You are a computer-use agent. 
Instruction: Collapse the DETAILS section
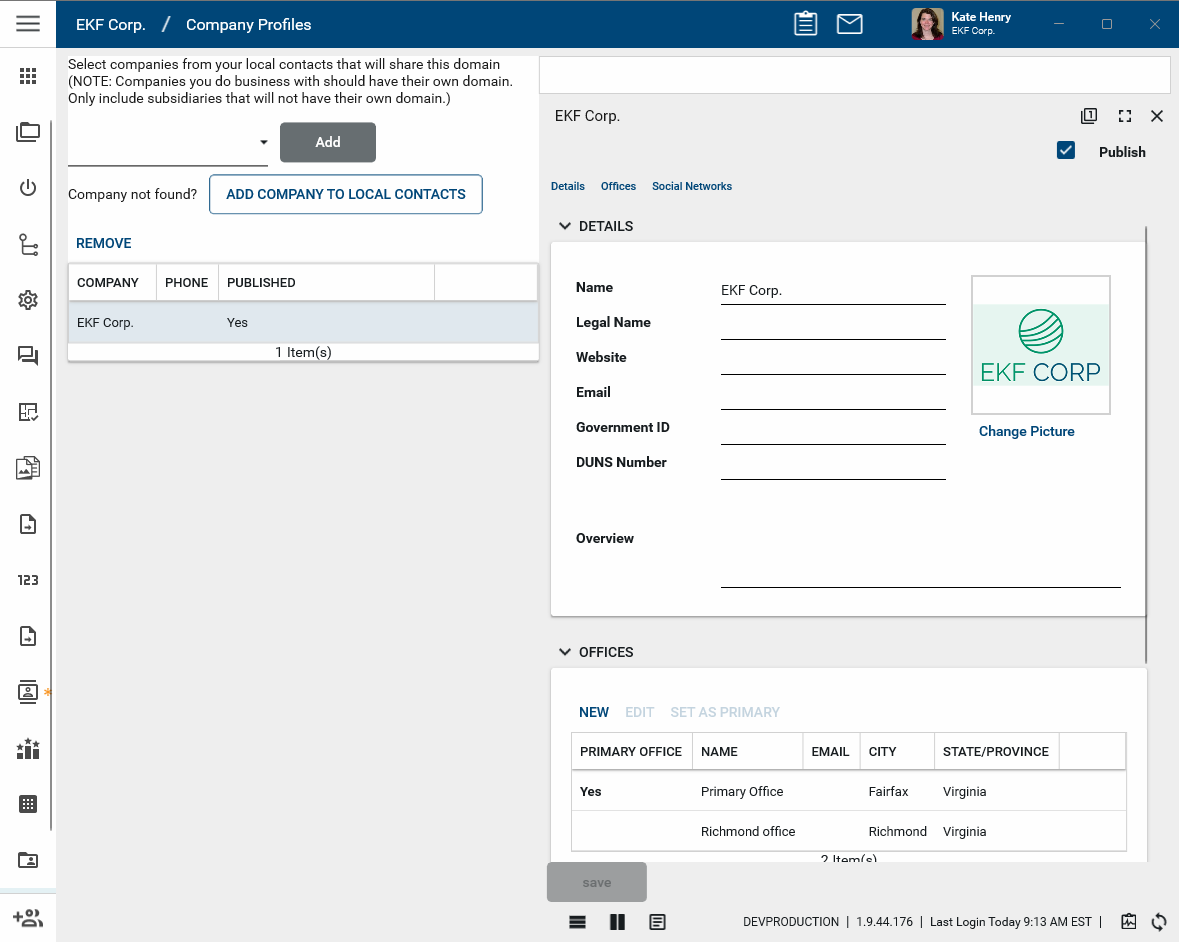[565, 226]
